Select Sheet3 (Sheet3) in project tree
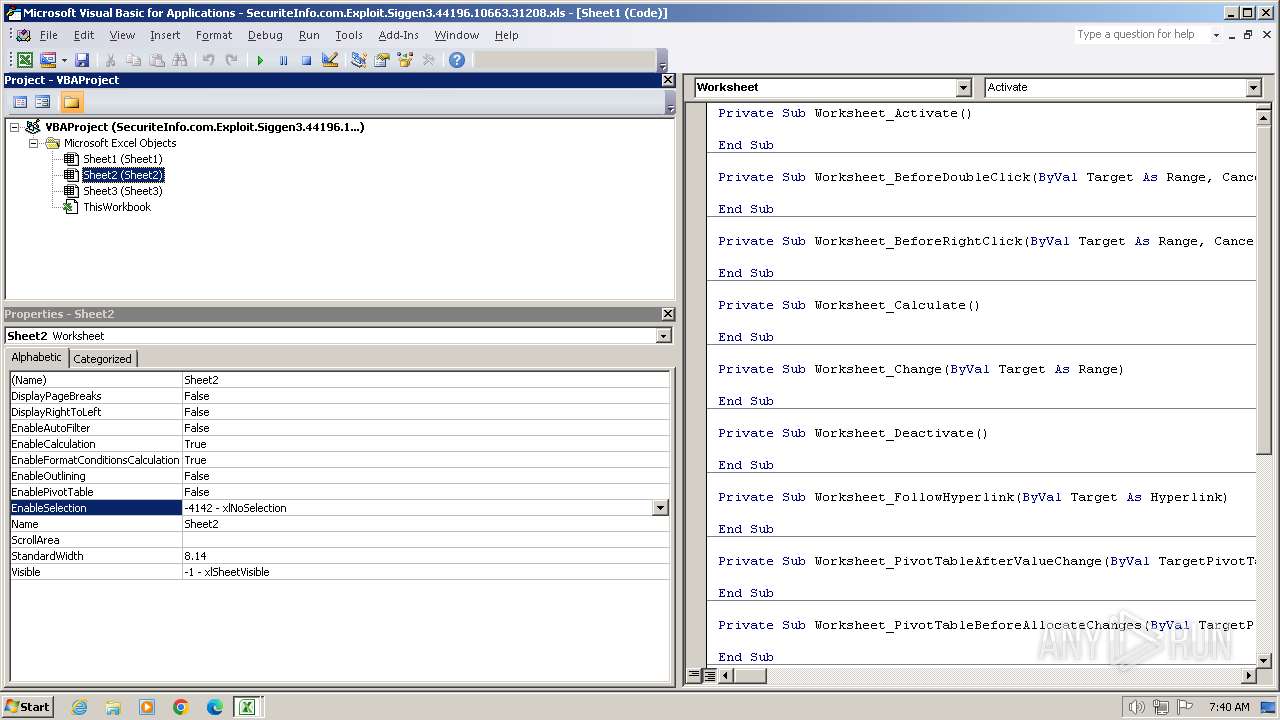 (122, 191)
